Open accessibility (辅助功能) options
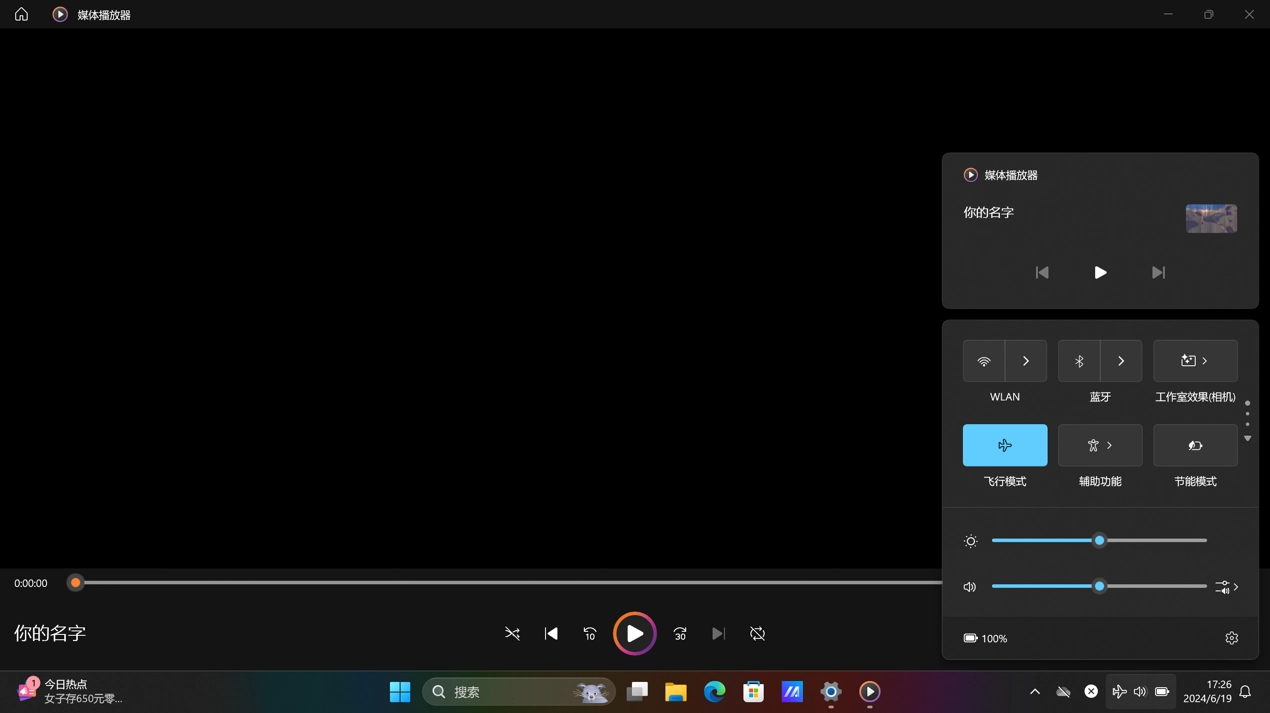This screenshot has height=713, width=1270. coord(1100,446)
